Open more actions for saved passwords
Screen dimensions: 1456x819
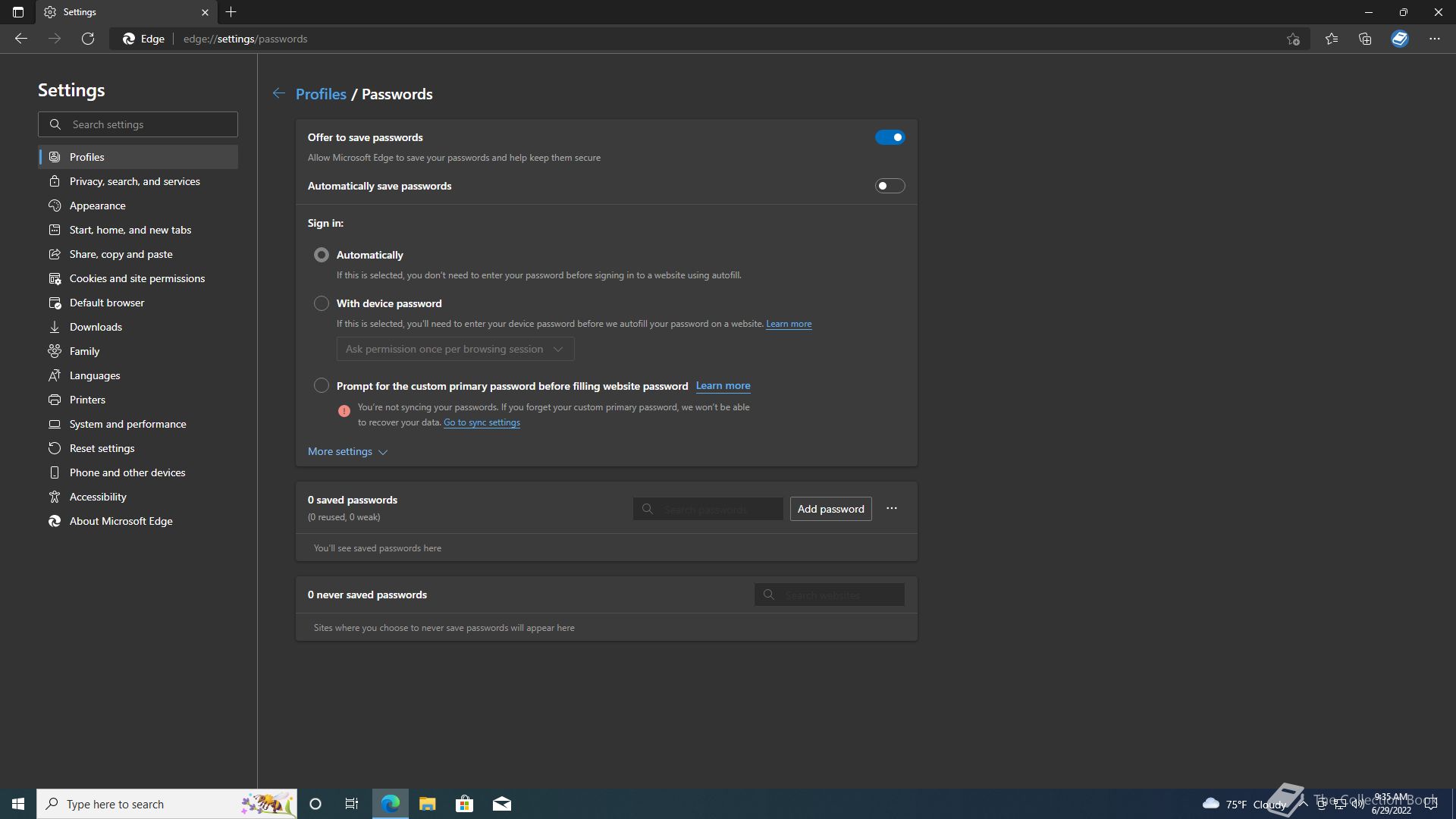(x=892, y=508)
